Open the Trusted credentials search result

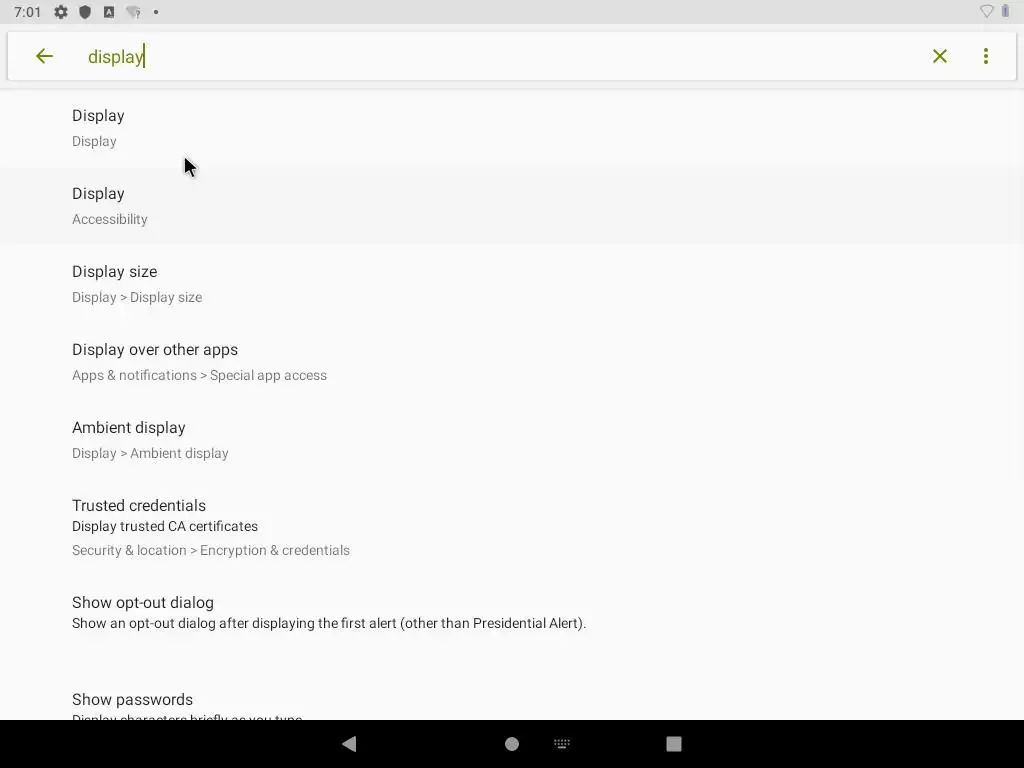click(512, 527)
